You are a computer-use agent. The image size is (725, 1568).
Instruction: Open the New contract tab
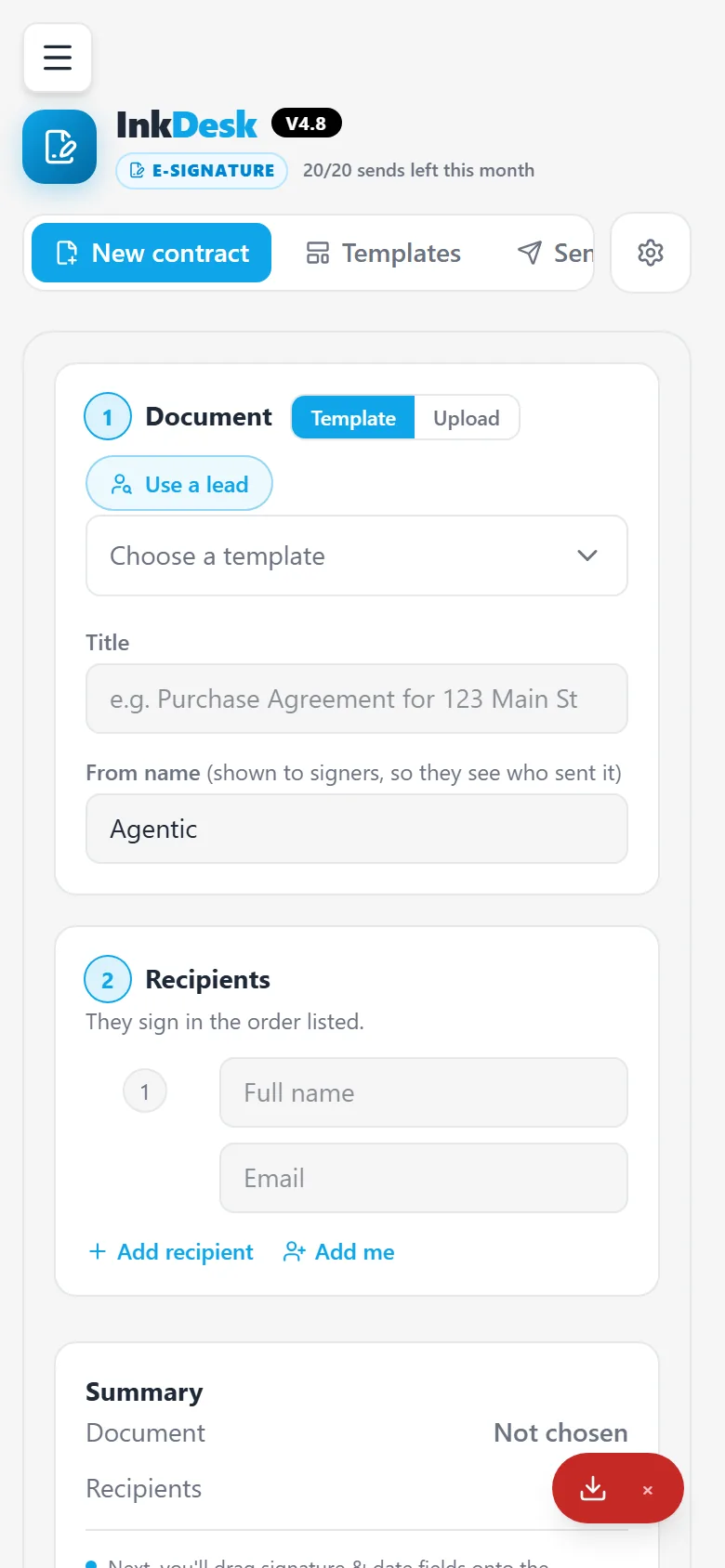pos(152,253)
